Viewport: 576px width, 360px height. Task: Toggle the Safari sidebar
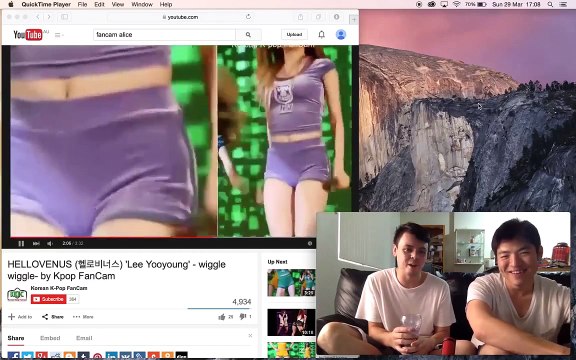coord(64,17)
